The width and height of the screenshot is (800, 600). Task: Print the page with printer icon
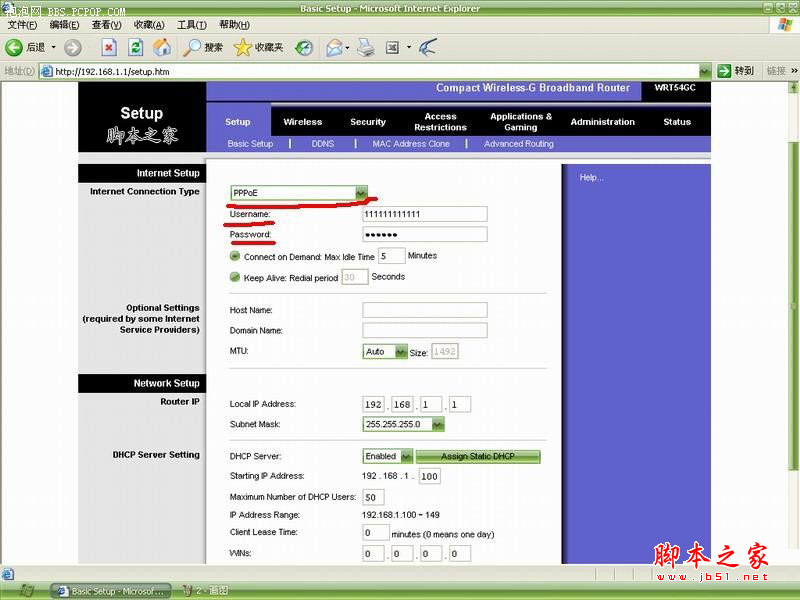[x=366, y=48]
